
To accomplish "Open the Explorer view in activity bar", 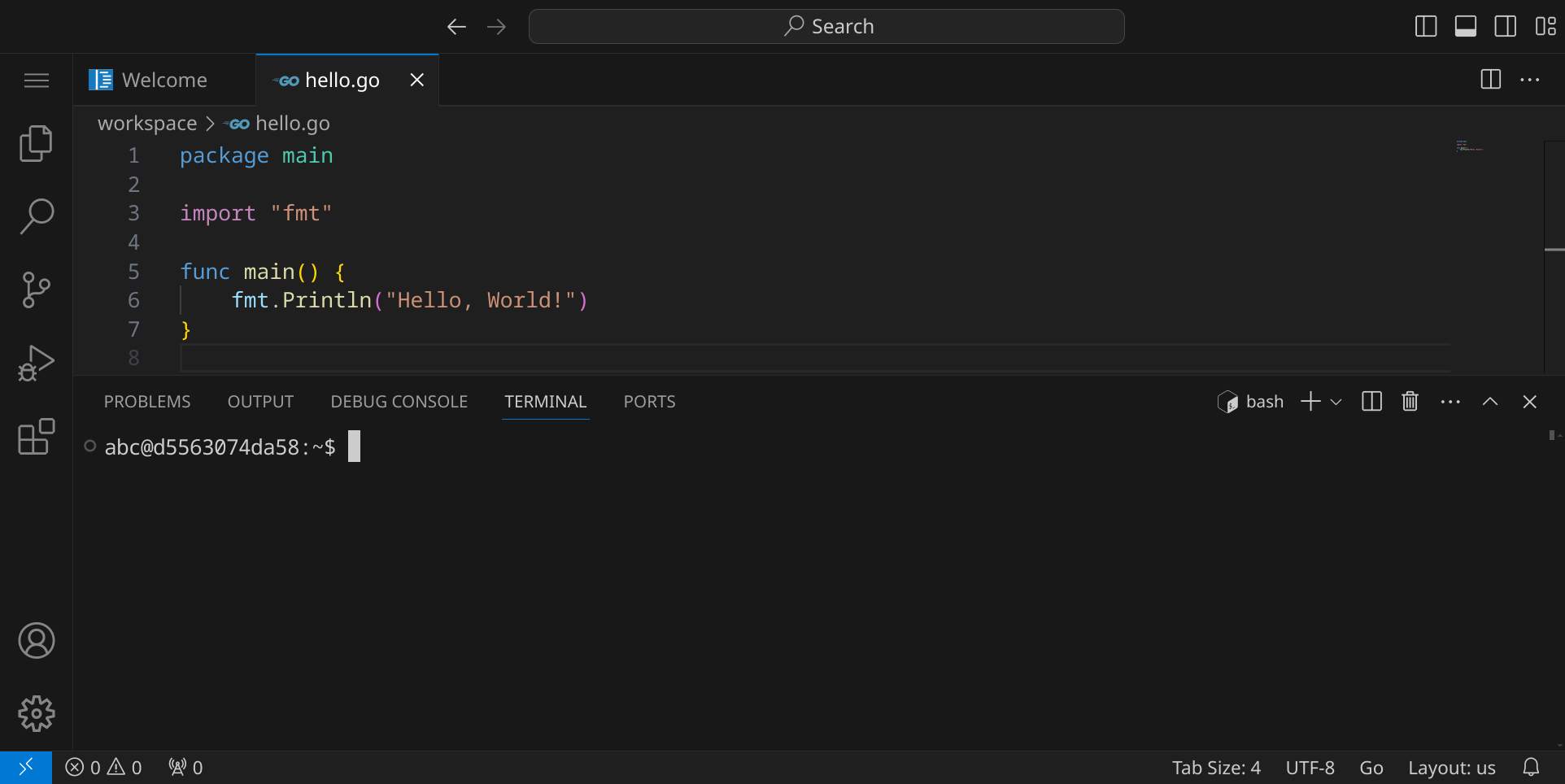I will coord(36,144).
